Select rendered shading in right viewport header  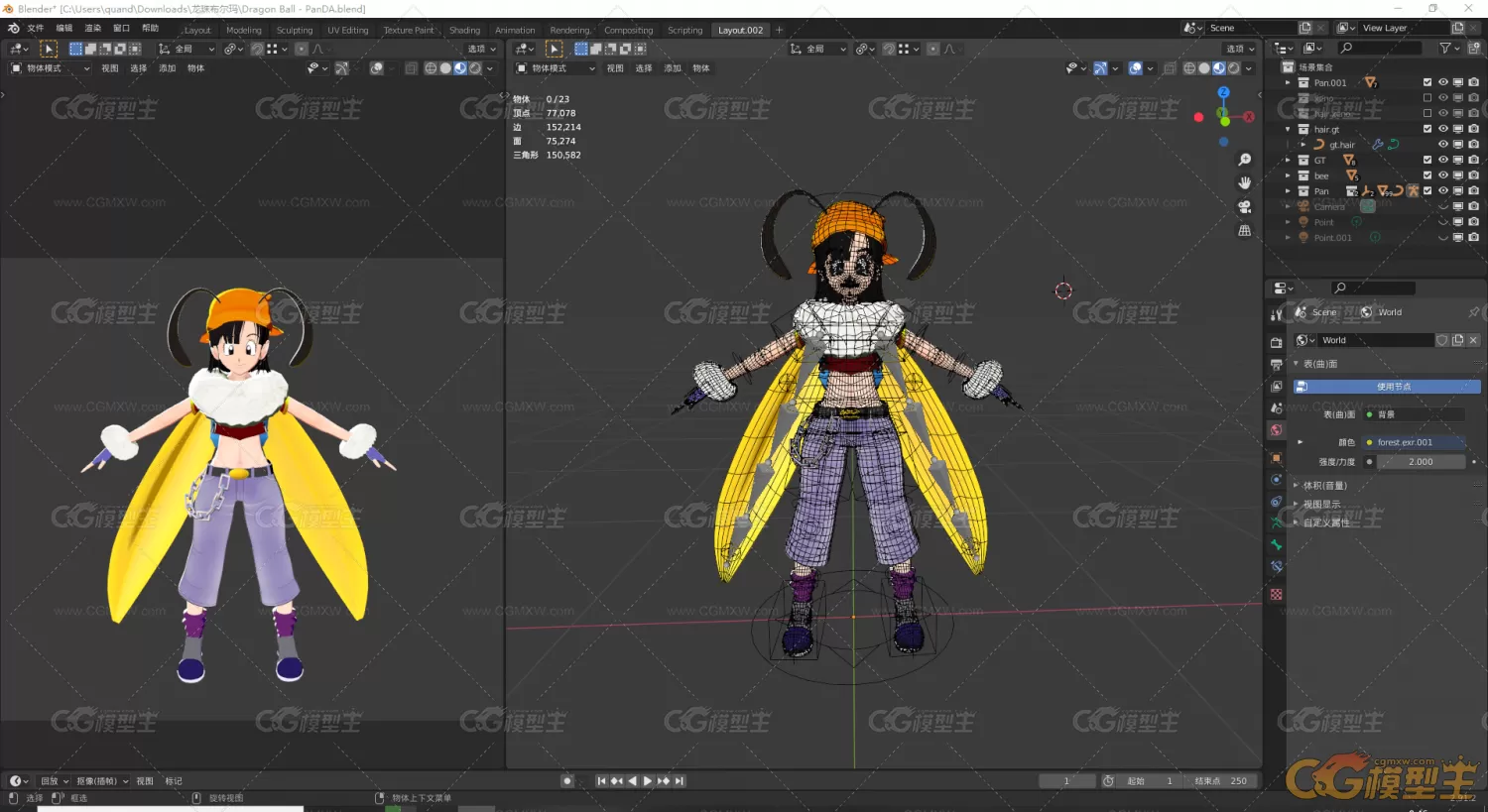tap(1233, 68)
